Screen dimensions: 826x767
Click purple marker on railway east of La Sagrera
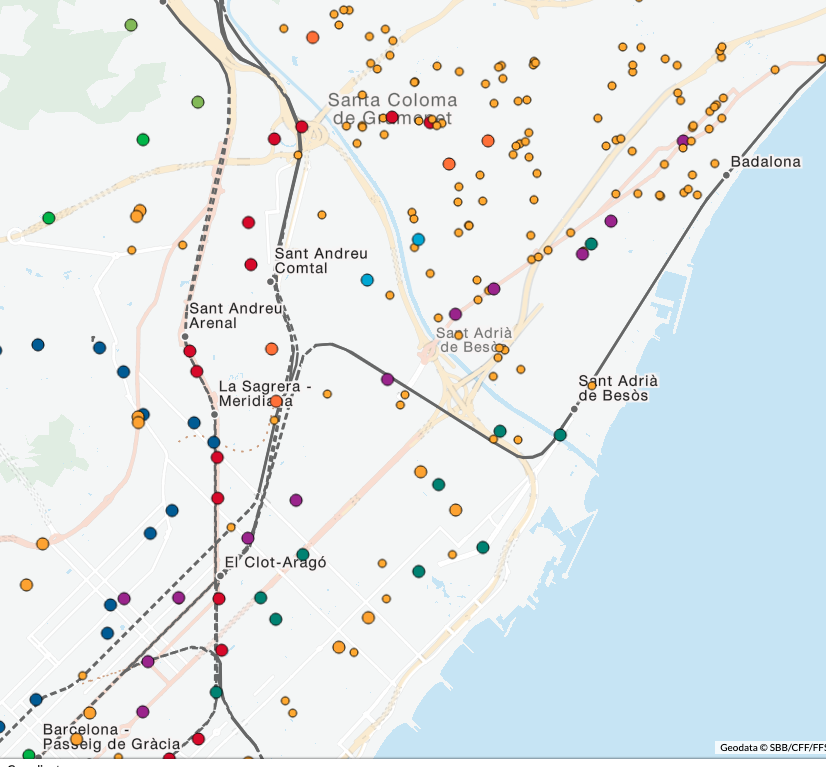click(x=387, y=379)
